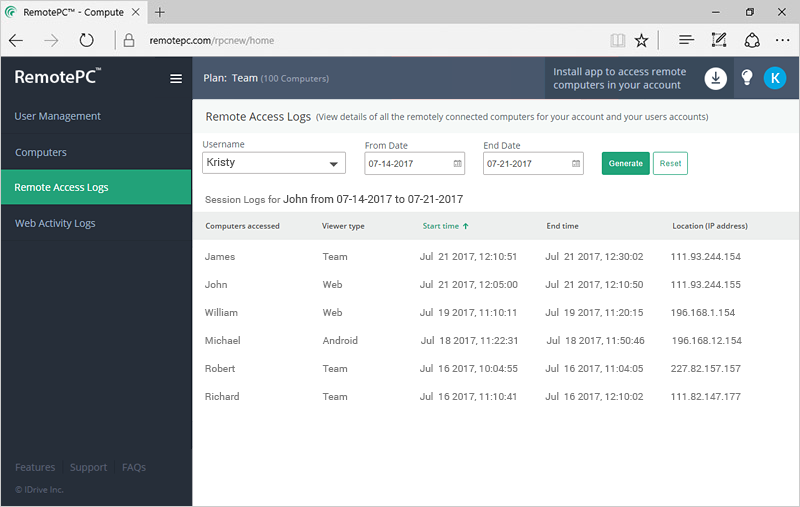Open the Hub lines icon

click(686, 40)
